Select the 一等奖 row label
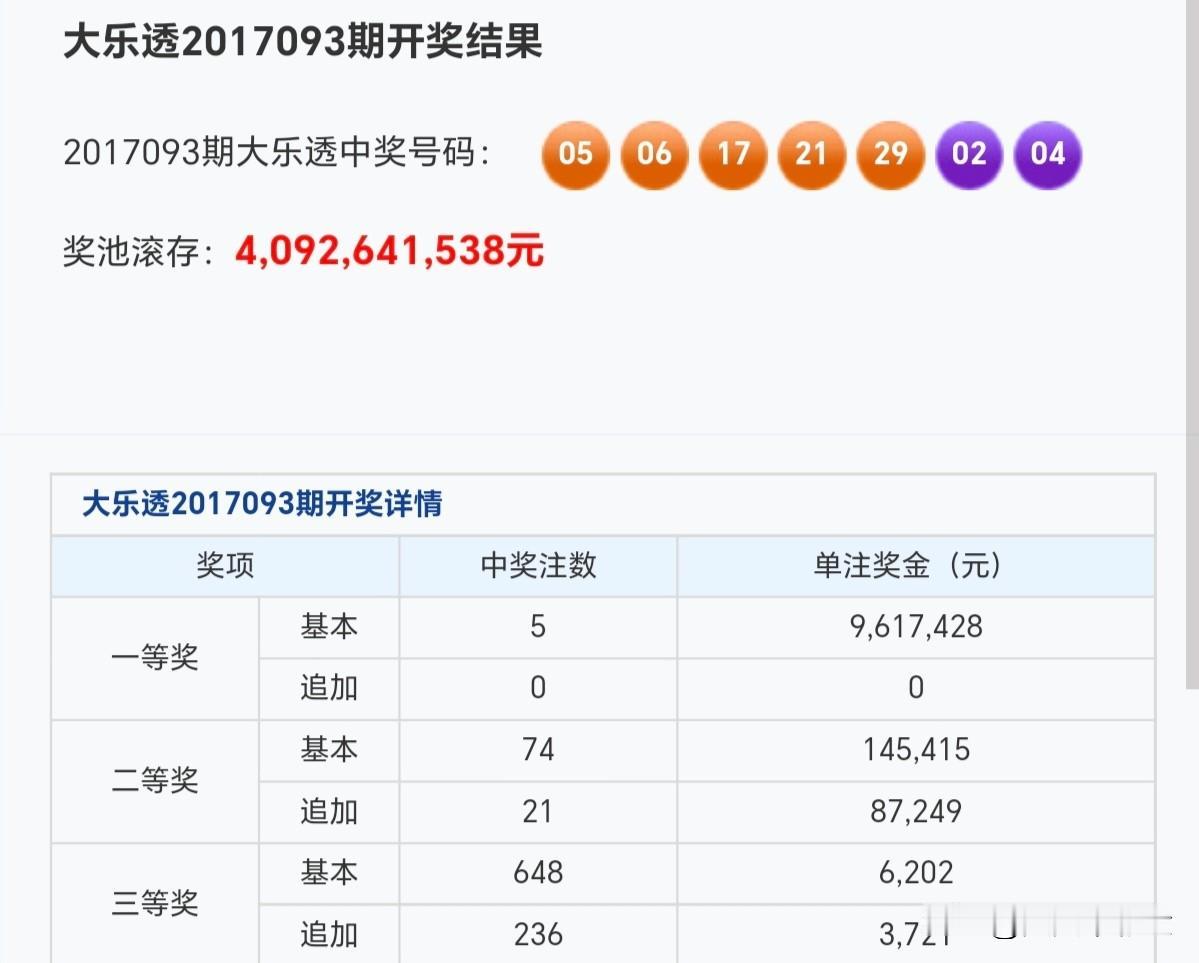Viewport: 1199px width, 963px height. coord(154,658)
